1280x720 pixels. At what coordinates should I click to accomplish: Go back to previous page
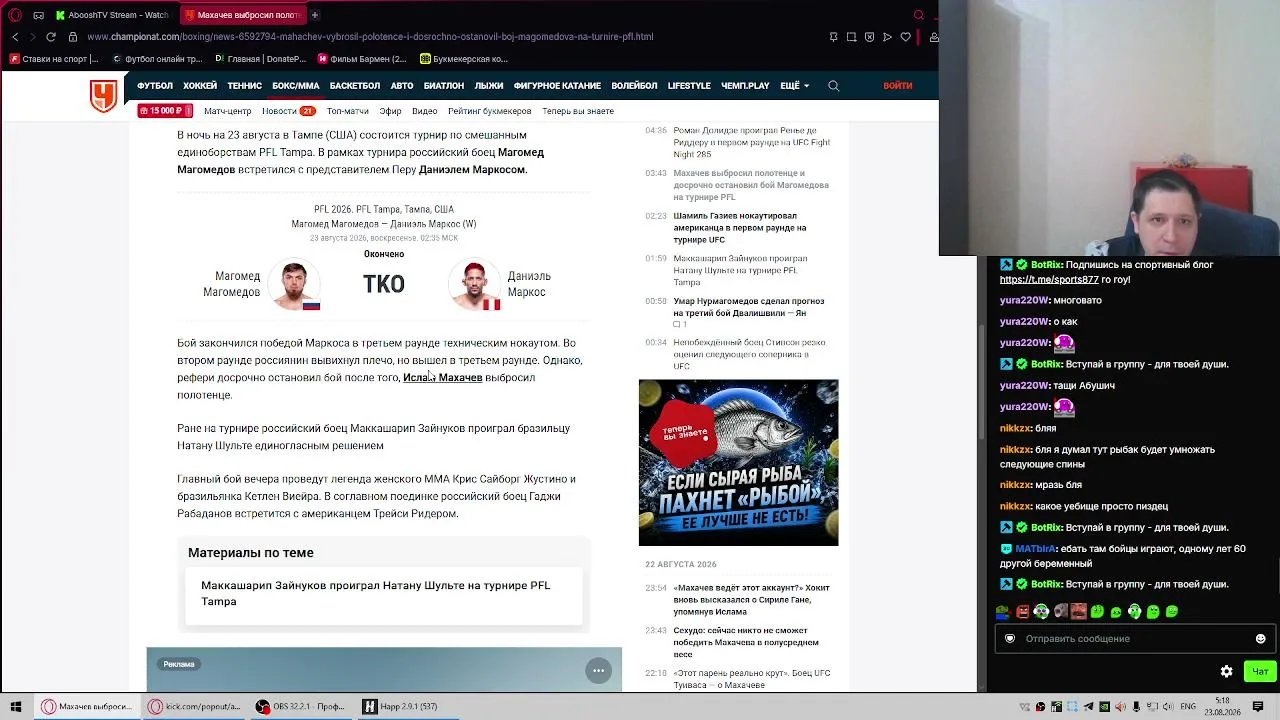[15, 37]
